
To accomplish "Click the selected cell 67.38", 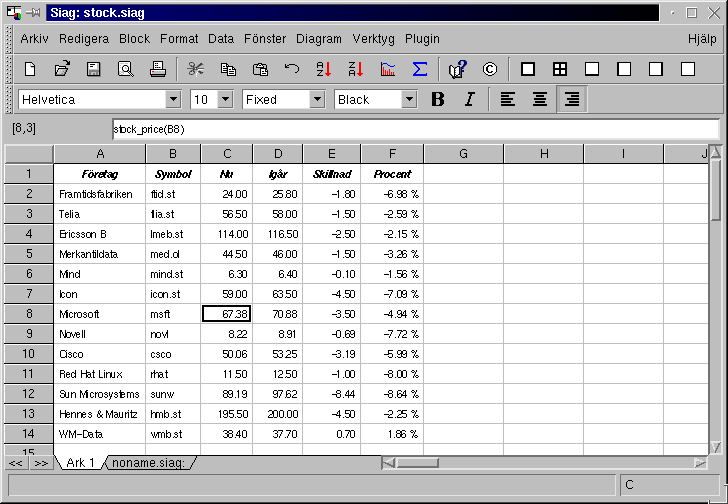I will click(x=227, y=314).
